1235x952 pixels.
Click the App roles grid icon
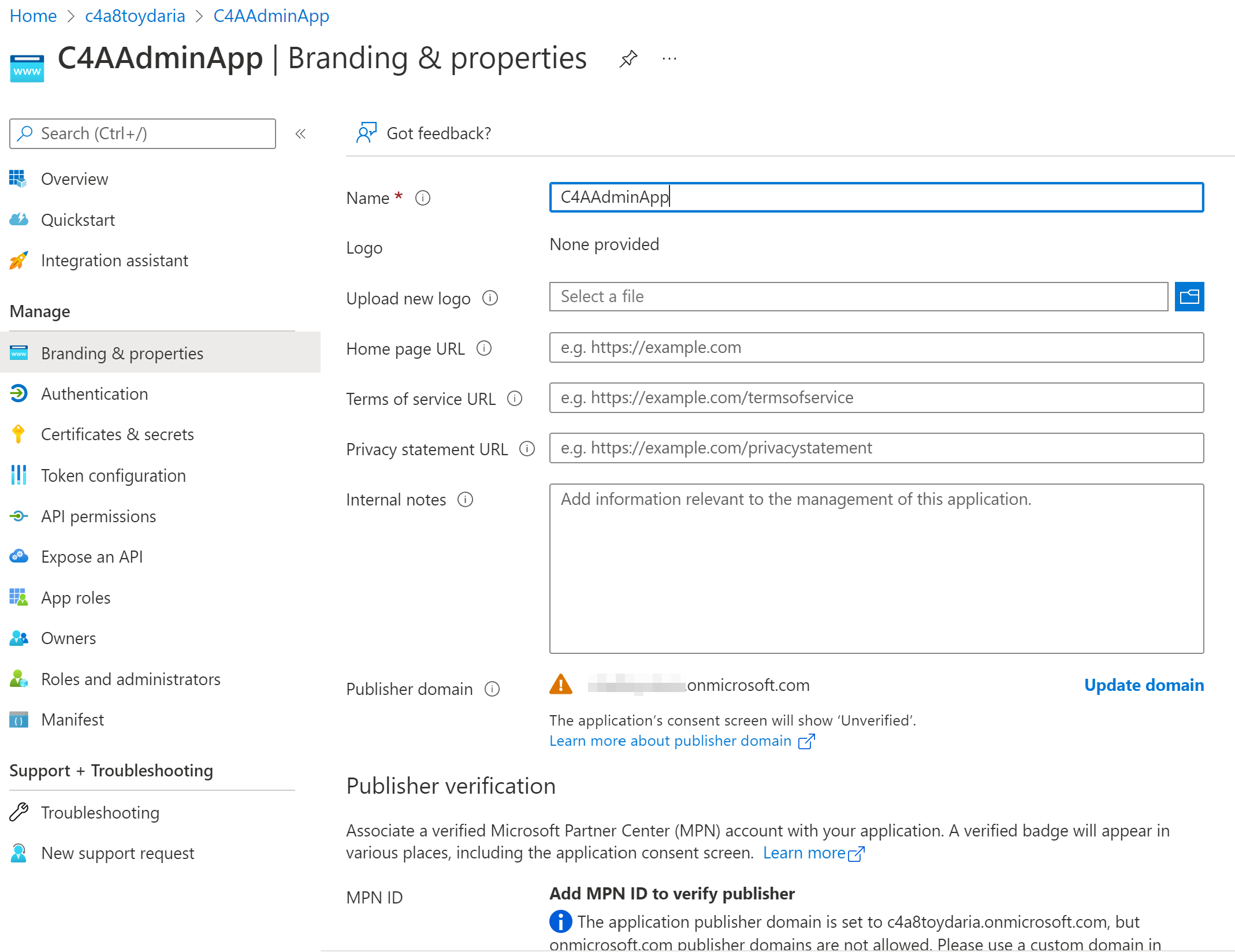tap(18, 597)
